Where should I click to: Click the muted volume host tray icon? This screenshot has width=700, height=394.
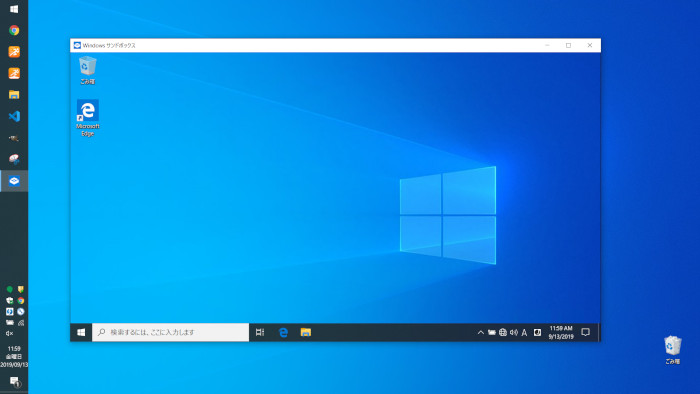[x=9, y=333]
